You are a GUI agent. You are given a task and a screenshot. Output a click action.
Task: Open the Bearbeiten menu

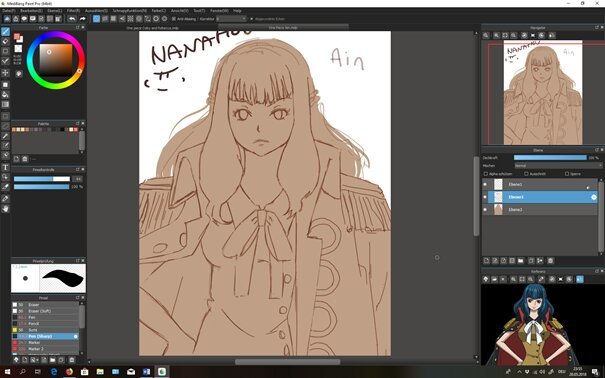31,11
